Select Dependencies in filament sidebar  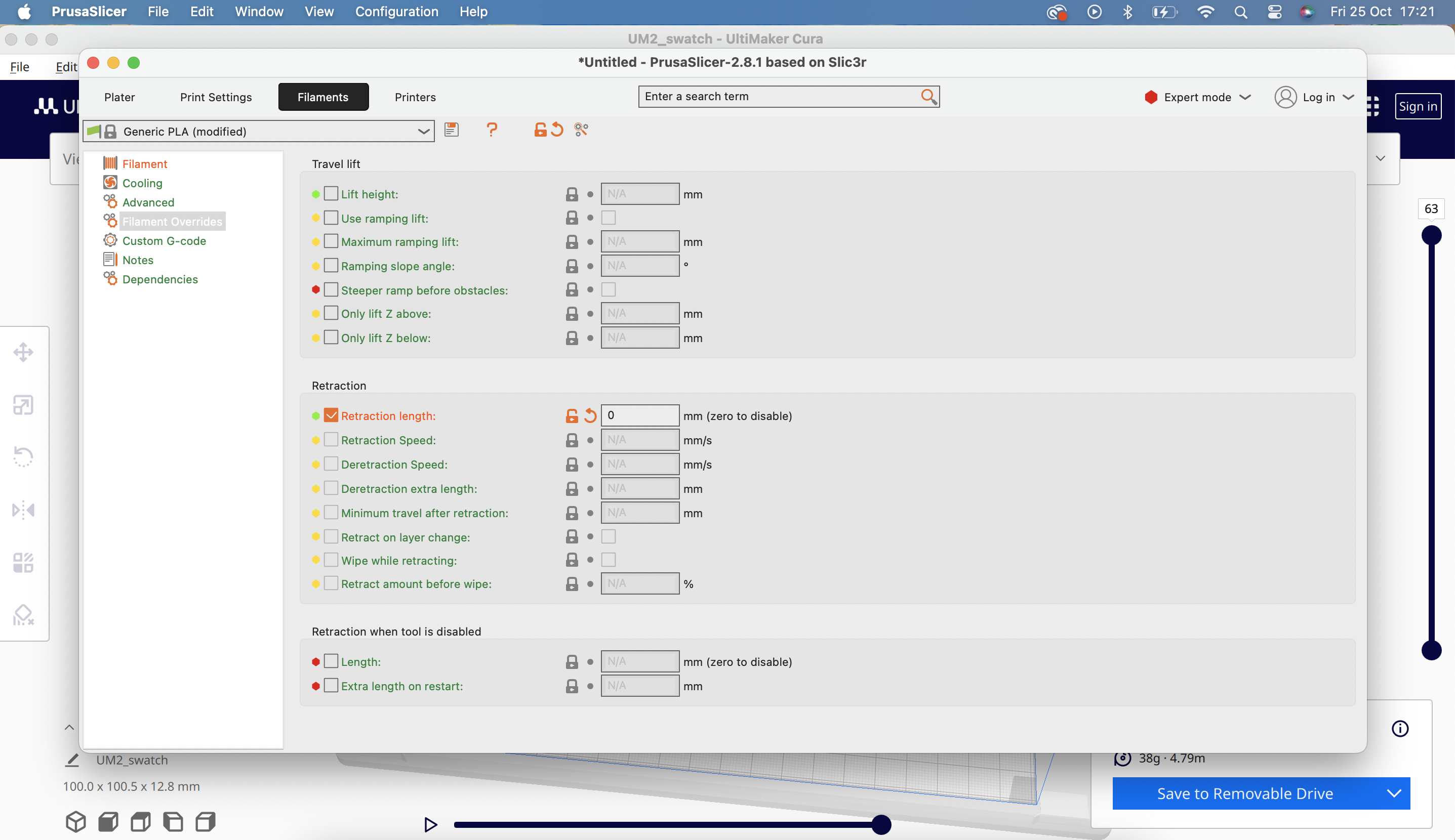tap(160, 279)
